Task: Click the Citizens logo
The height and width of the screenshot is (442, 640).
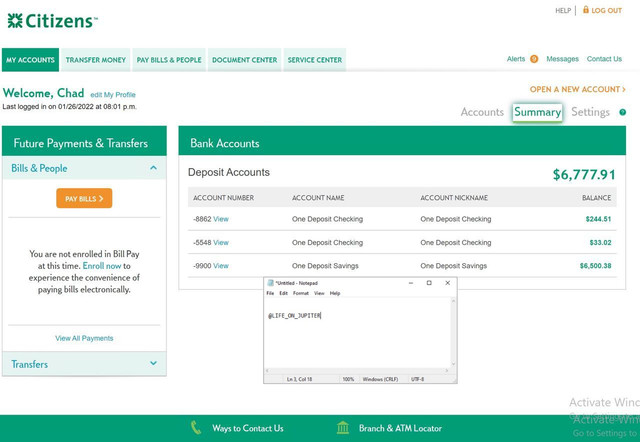Action: [53, 21]
